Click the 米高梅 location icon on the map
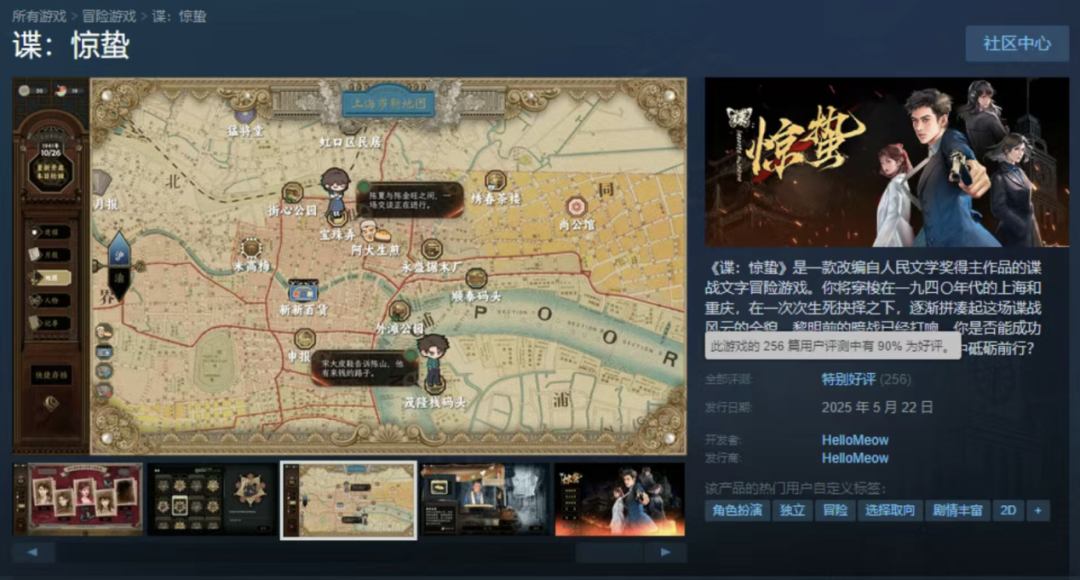This screenshot has width=1080, height=580. pos(251,248)
